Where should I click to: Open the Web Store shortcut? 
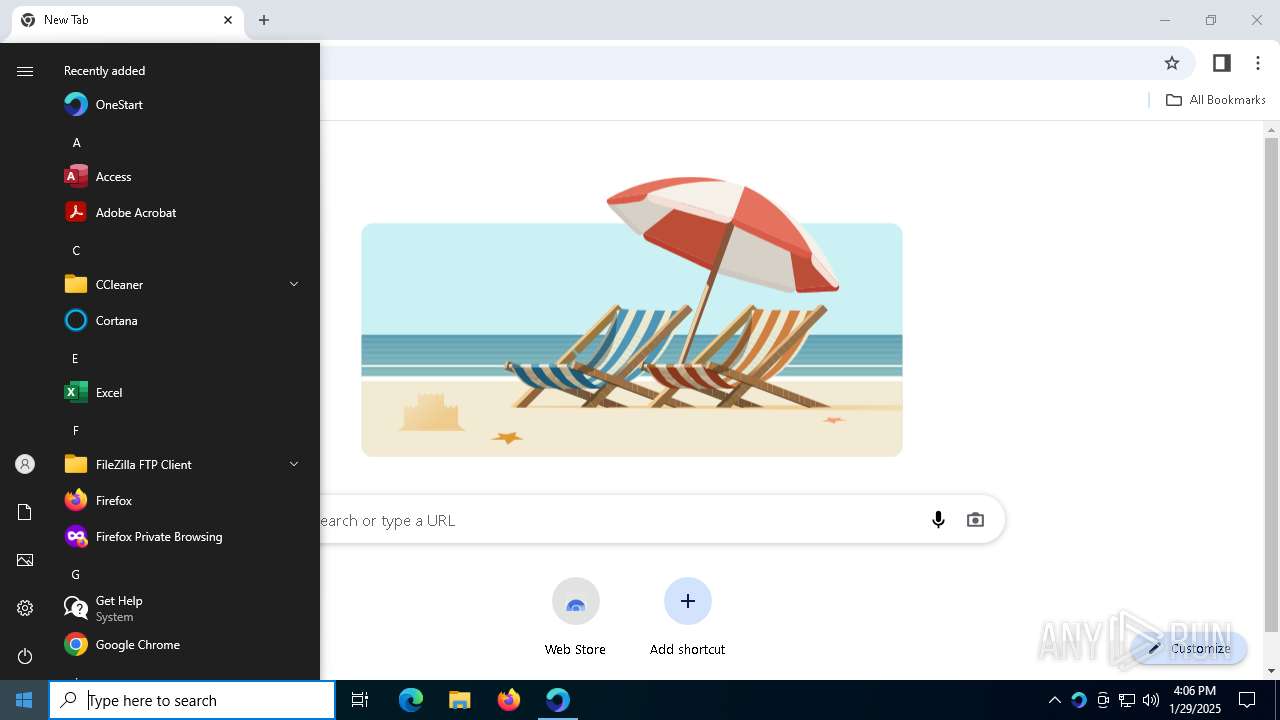[575, 617]
